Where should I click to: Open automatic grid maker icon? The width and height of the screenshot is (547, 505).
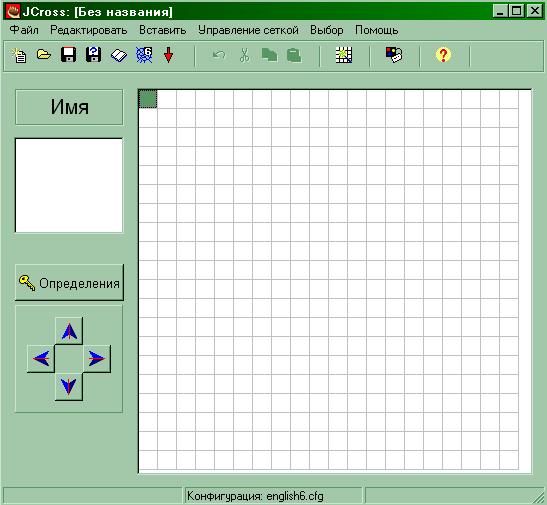coord(344,55)
